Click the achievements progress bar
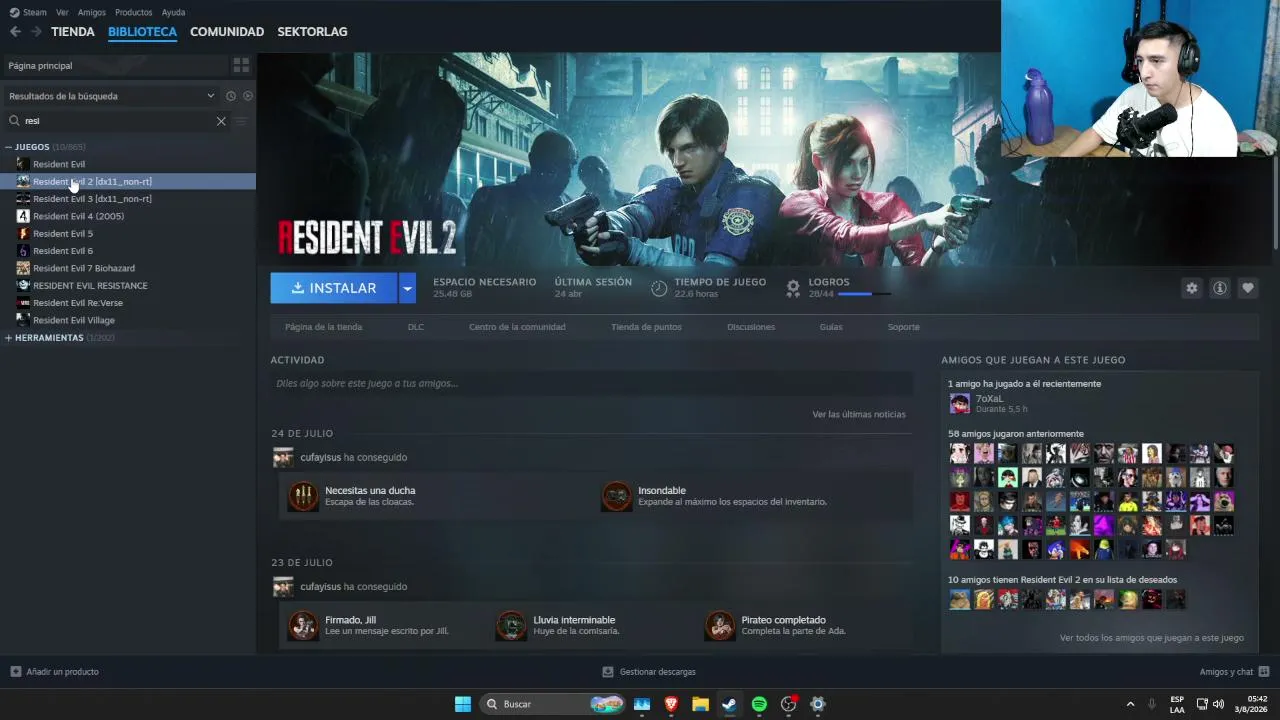 864,294
